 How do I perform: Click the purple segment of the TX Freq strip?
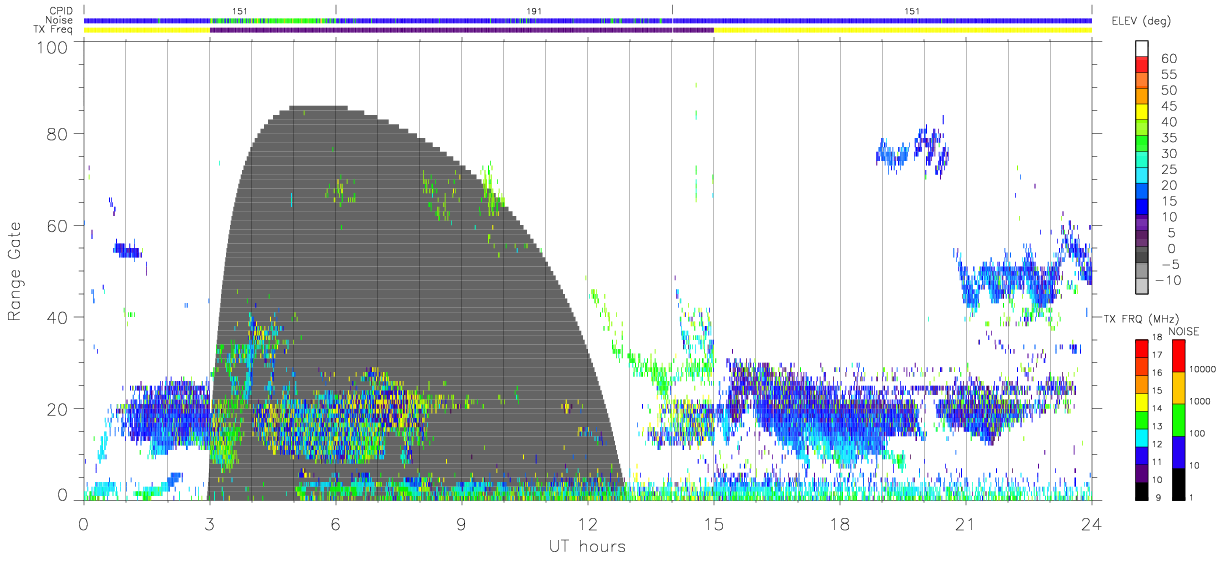(x=461, y=30)
